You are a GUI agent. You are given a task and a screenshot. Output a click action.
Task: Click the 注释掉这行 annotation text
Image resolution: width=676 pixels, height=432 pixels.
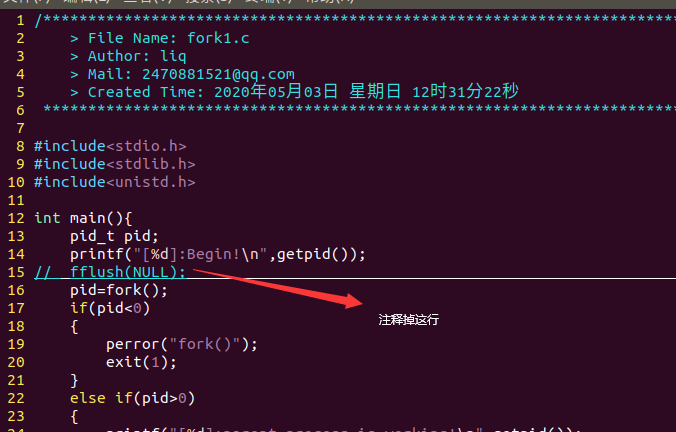(x=409, y=320)
